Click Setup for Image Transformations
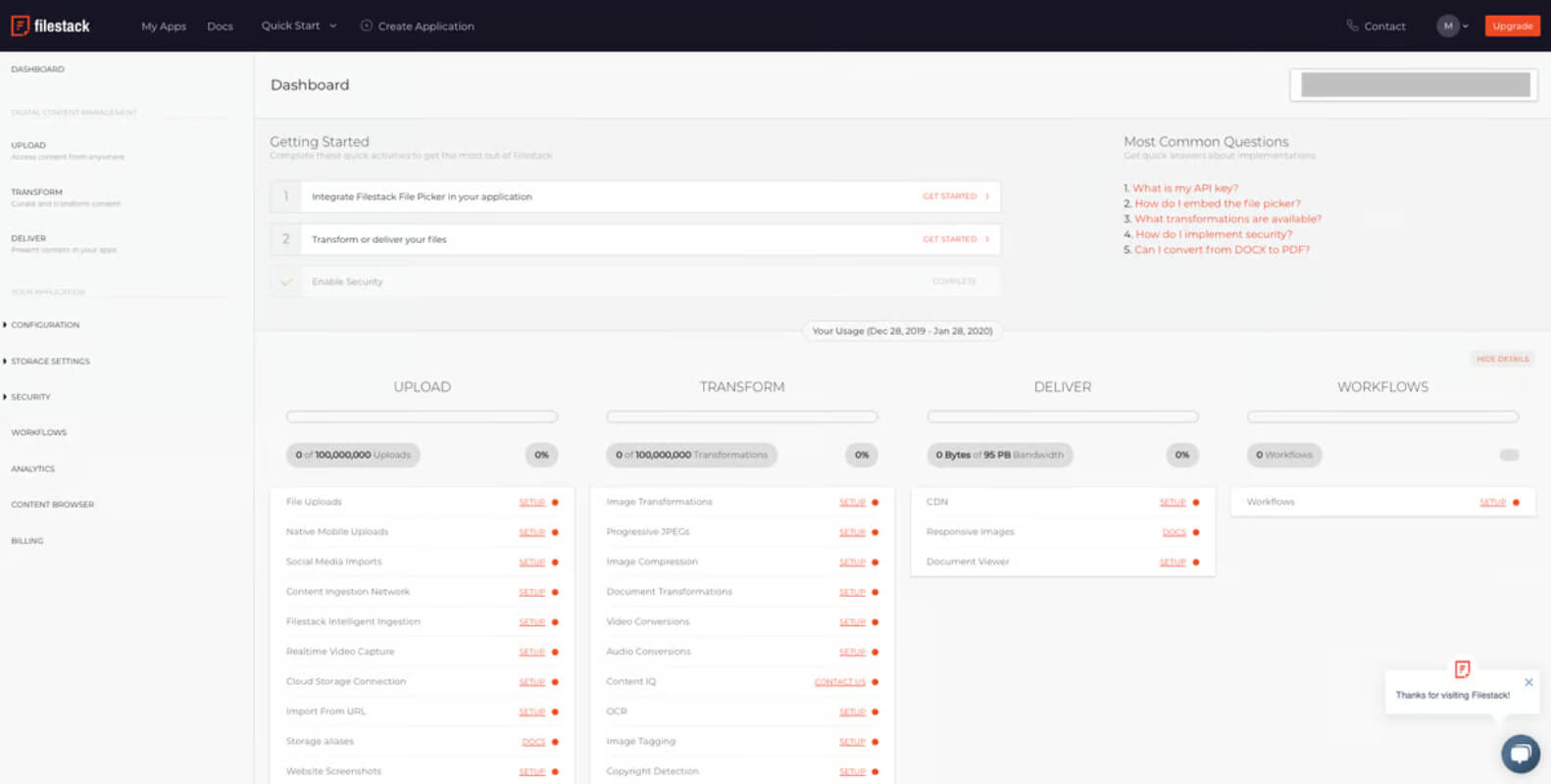1551x784 pixels. point(852,503)
